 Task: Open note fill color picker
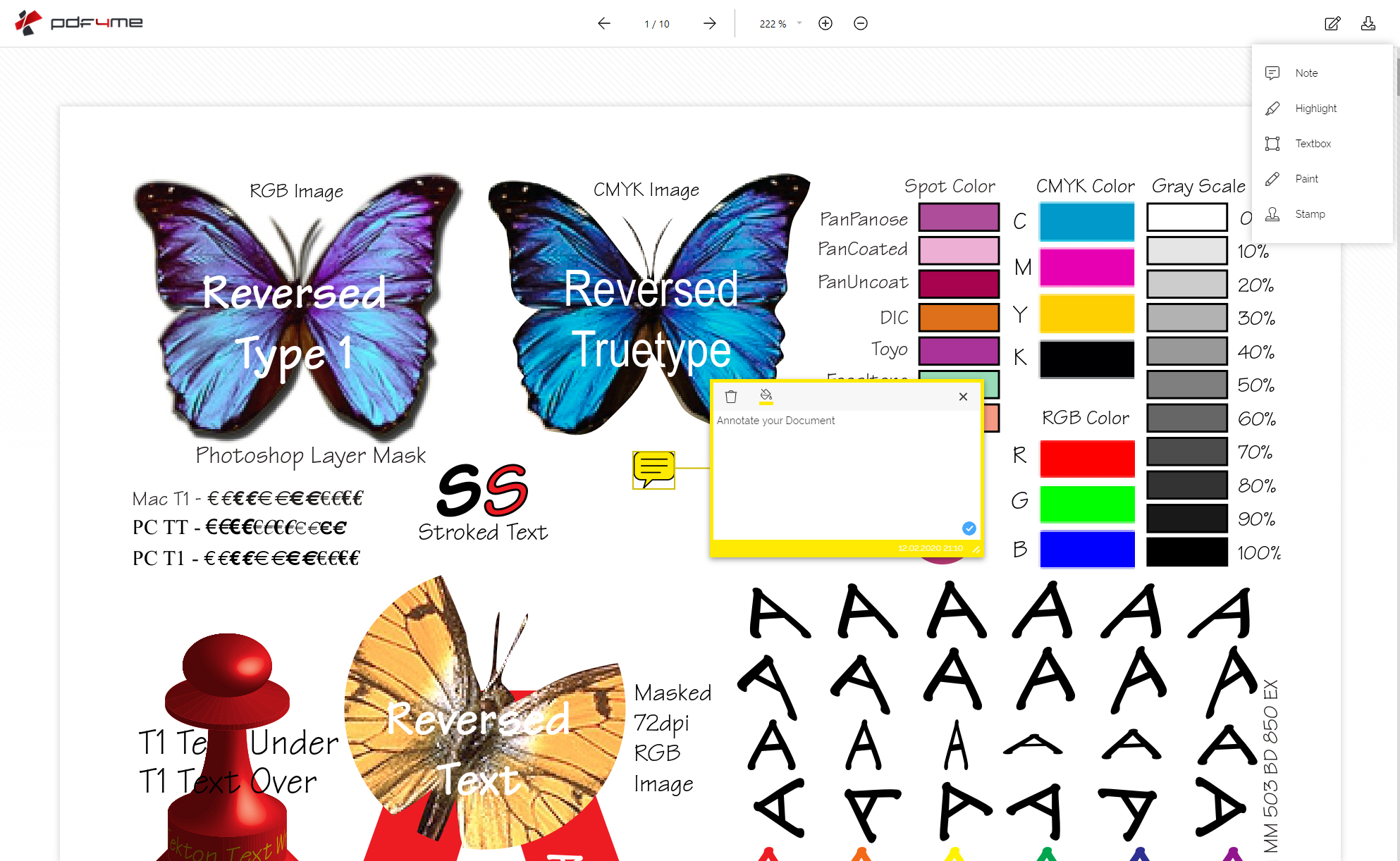(x=766, y=396)
